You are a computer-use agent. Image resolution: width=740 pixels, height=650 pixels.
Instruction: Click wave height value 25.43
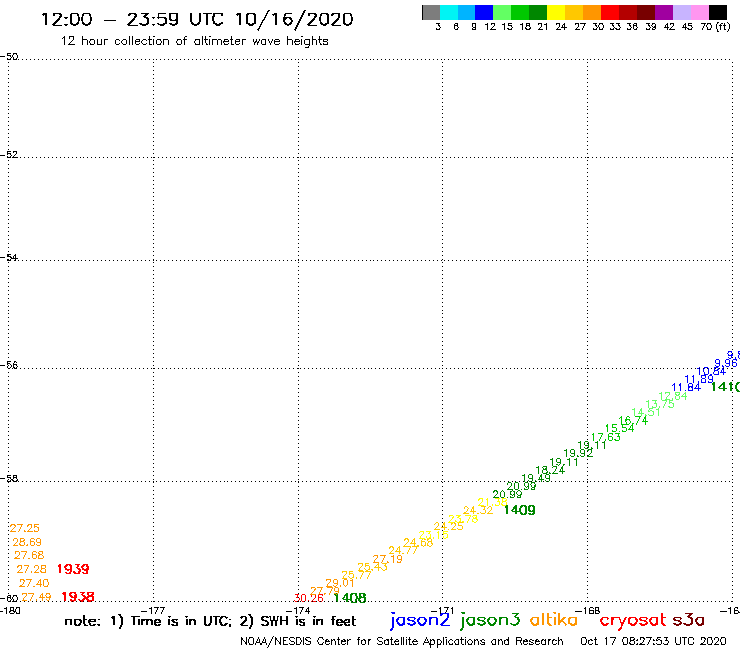372,567
